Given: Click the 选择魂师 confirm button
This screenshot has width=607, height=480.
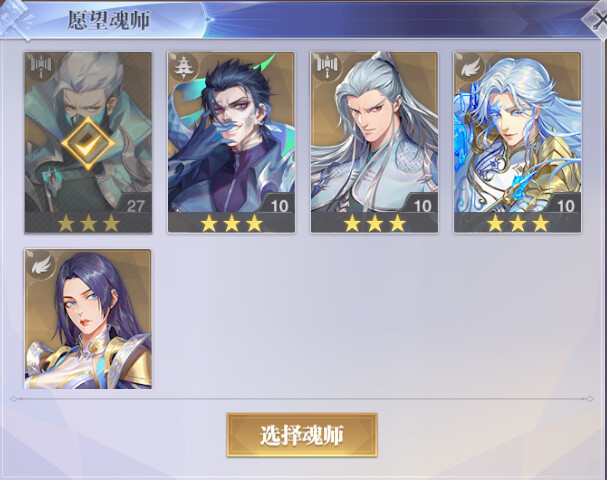Looking at the screenshot, I should pyautogui.click(x=302, y=435).
